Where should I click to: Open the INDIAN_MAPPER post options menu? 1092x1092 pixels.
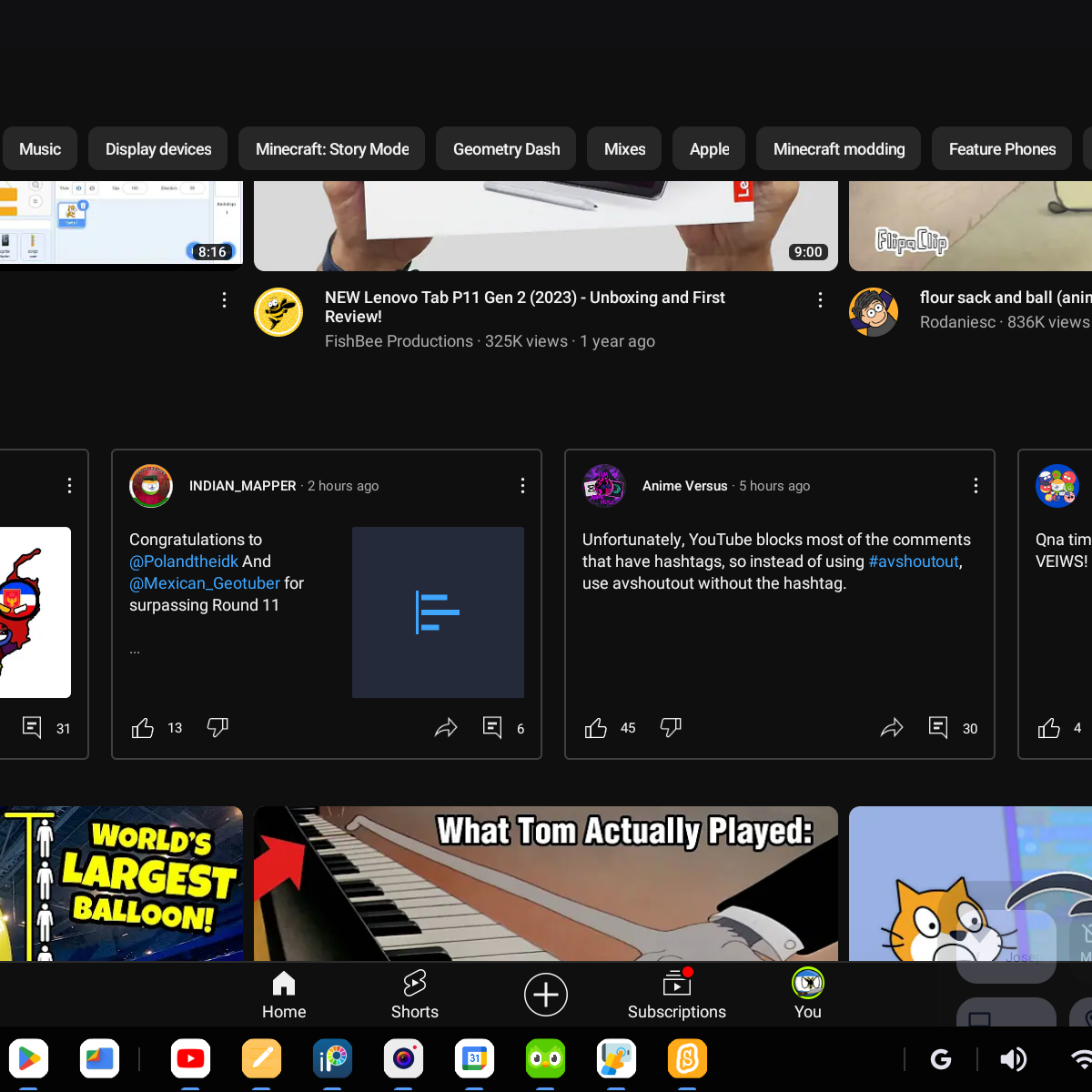[522, 486]
